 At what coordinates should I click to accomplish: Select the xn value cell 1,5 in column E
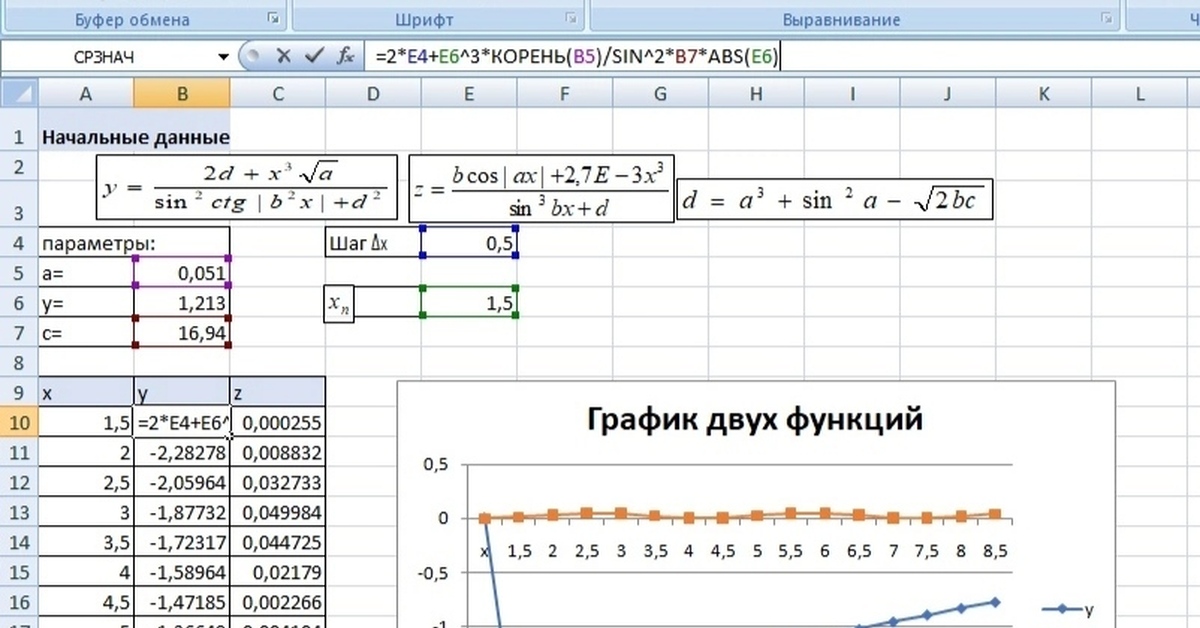point(469,303)
